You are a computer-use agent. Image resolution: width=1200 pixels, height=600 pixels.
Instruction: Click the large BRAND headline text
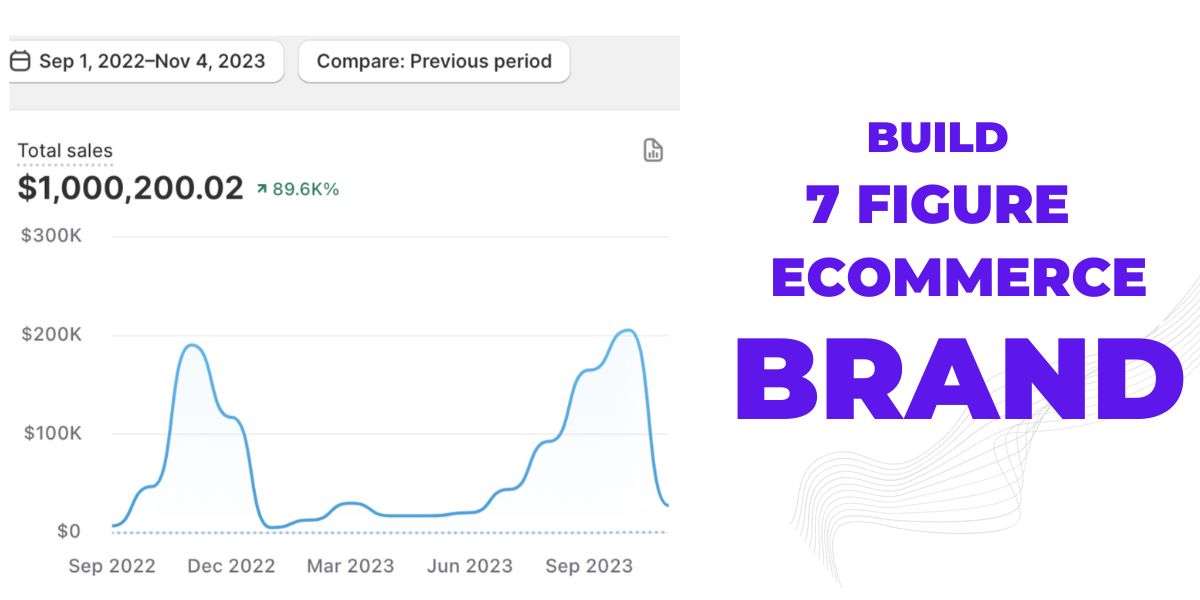(x=959, y=382)
